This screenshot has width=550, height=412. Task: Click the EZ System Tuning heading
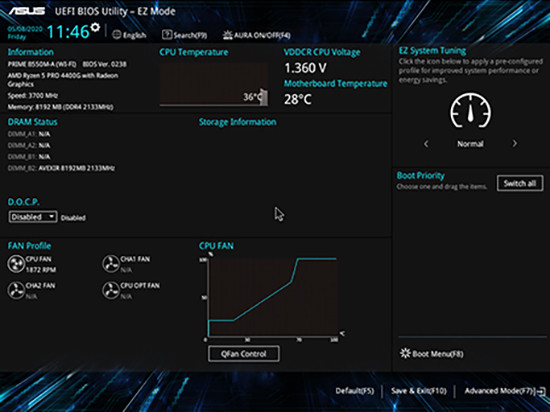432,51
